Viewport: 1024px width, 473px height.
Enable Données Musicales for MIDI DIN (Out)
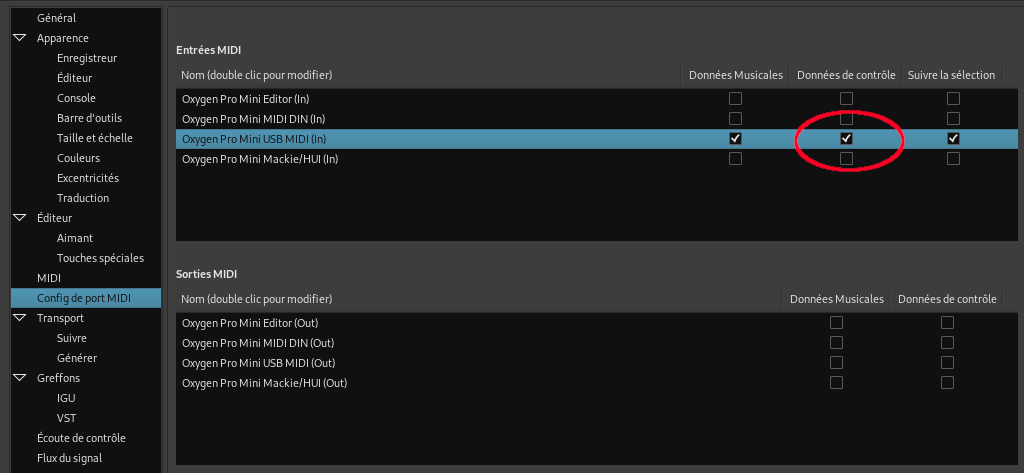(x=836, y=343)
